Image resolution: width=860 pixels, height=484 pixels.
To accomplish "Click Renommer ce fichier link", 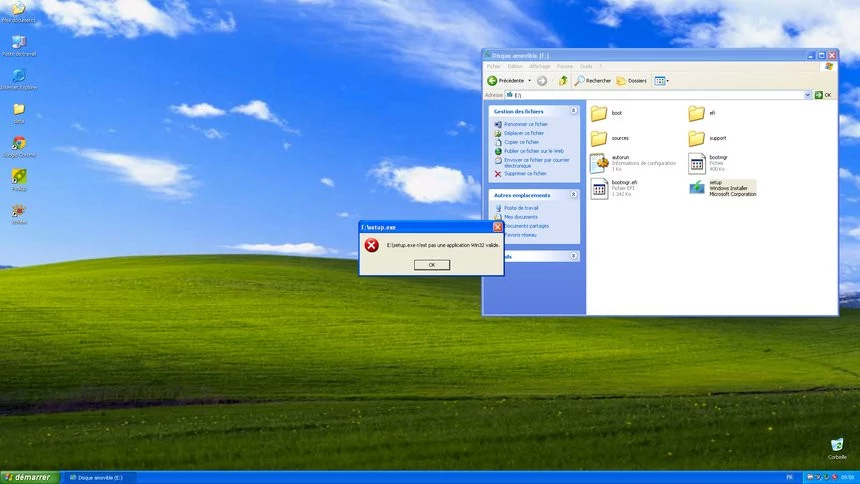I will click(525, 125).
